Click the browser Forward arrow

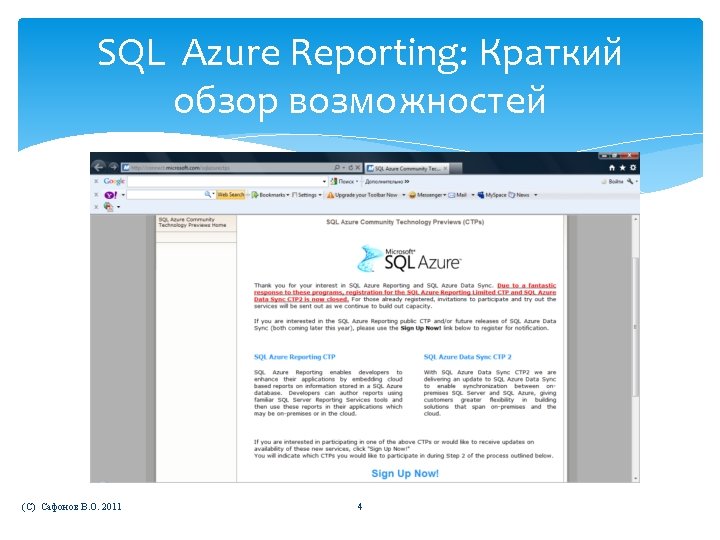coord(113,167)
